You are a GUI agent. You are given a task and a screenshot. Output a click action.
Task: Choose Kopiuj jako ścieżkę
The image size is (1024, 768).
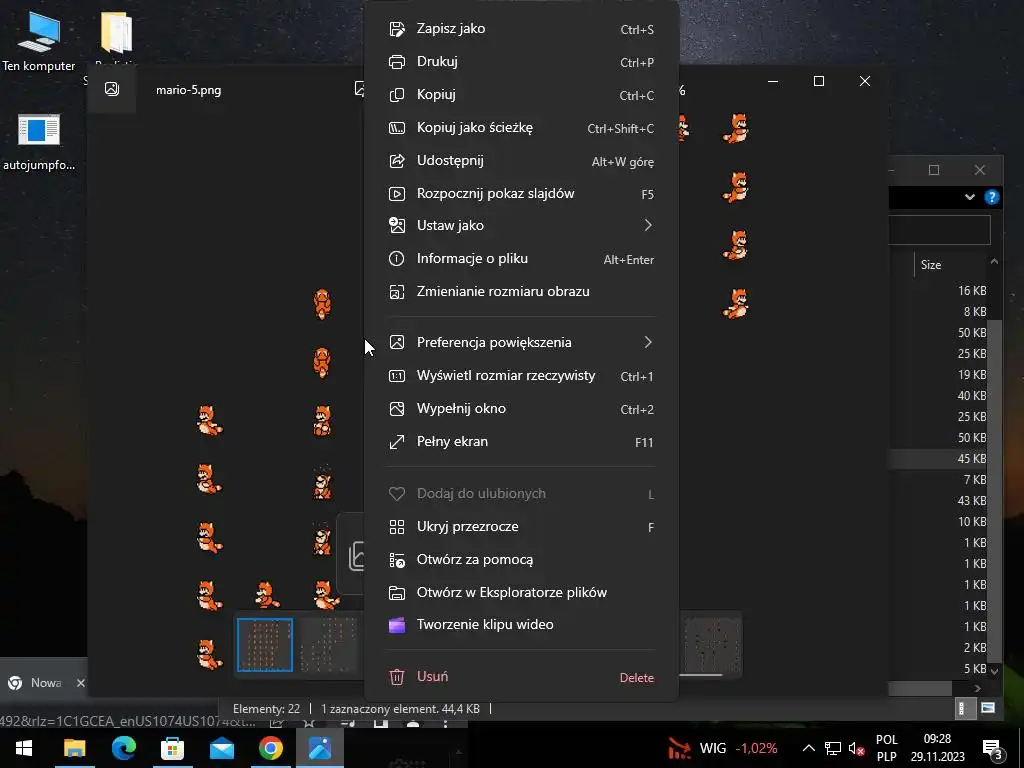point(521,128)
